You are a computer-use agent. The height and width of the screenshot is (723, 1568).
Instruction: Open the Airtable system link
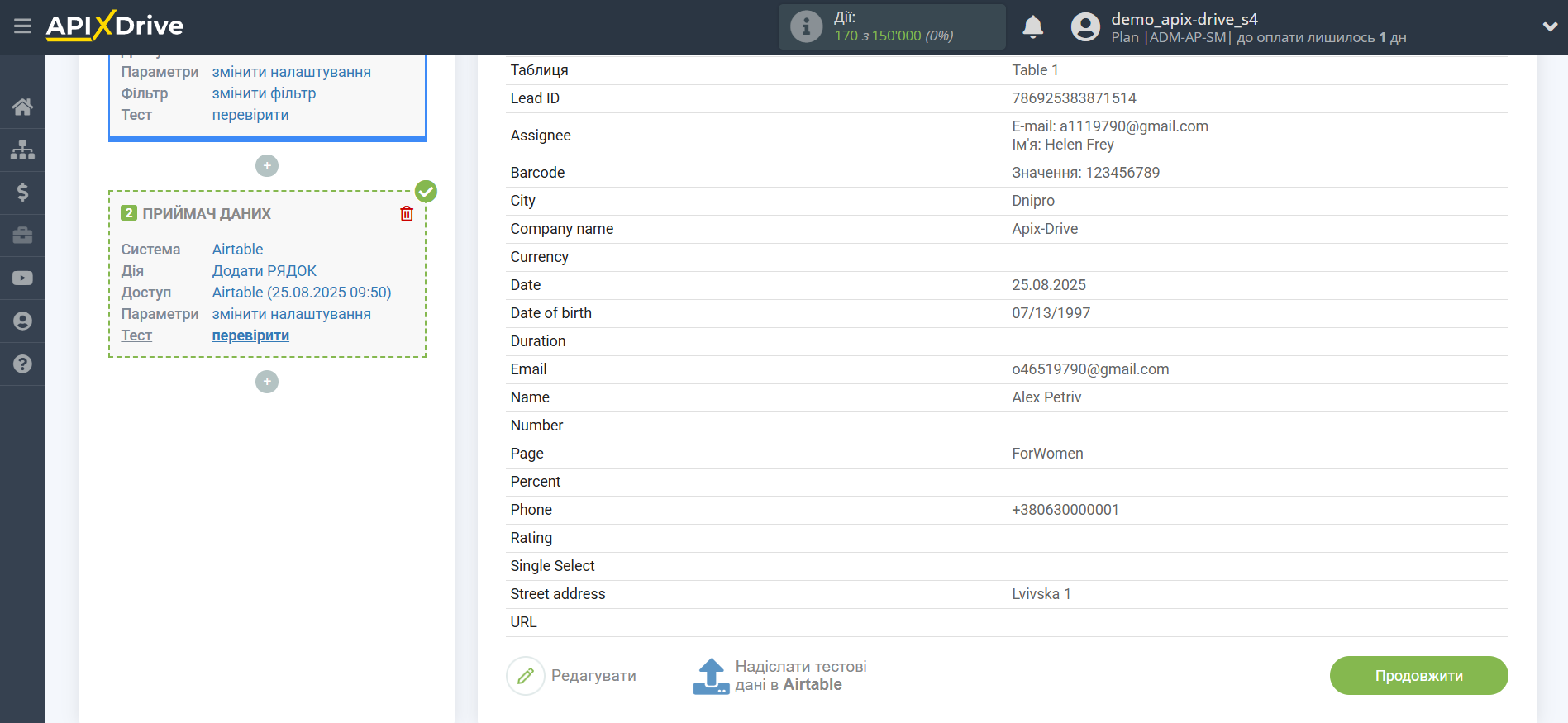[237, 250]
